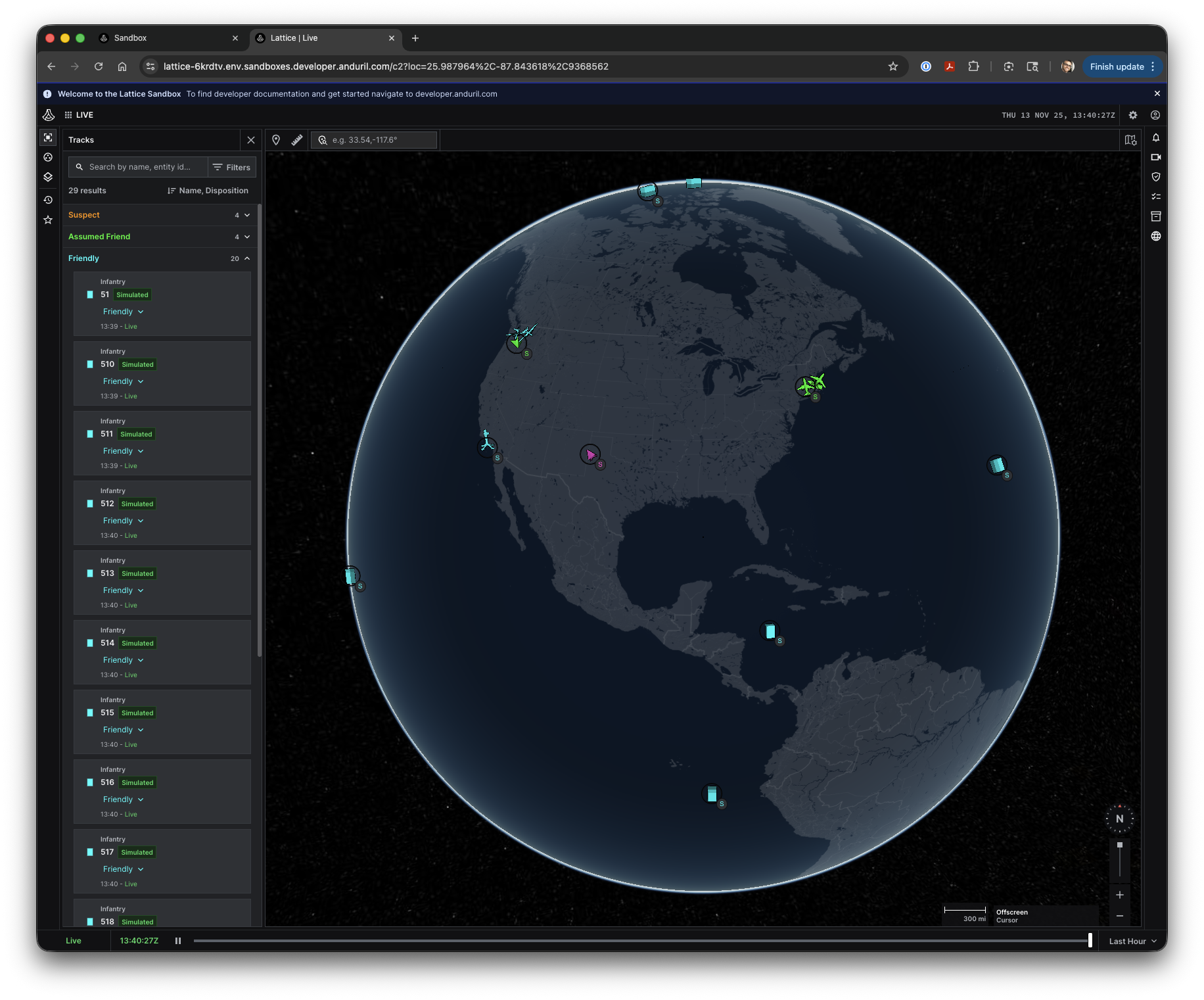Open the favorites star in left sidebar
The height and width of the screenshot is (1000, 1204).
pyautogui.click(x=48, y=220)
